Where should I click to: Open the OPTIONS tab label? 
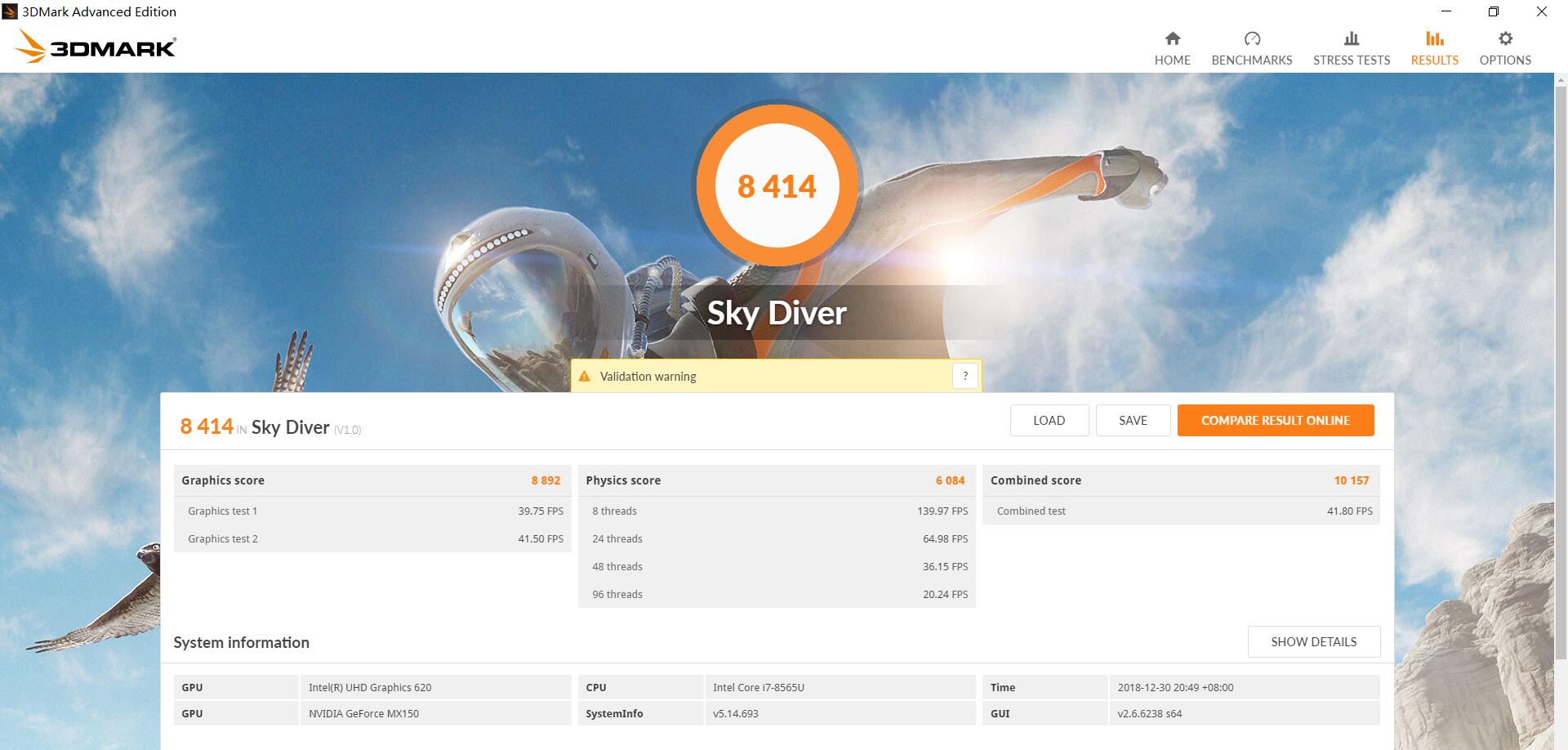click(x=1505, y=60)
